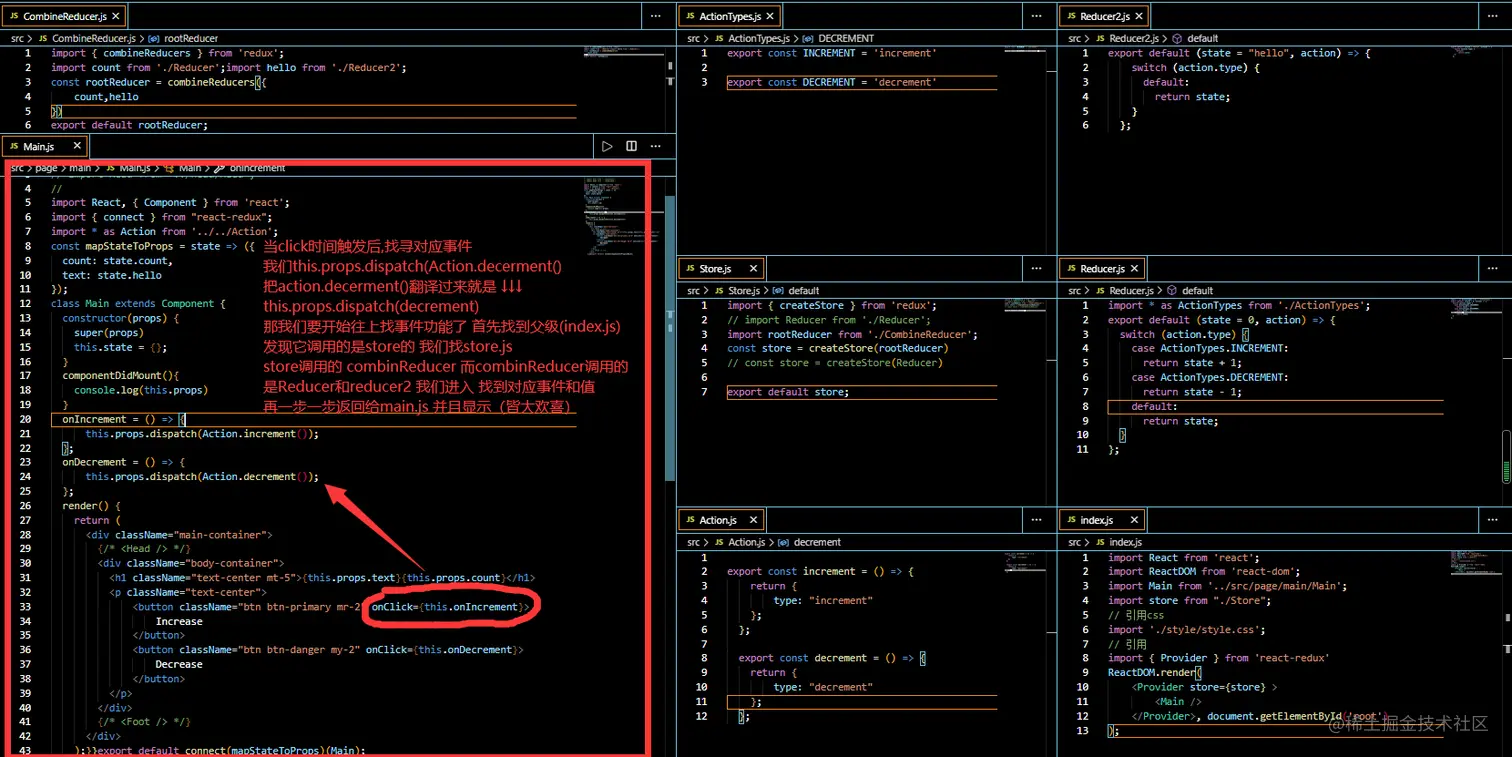Click the 'Decrease' text line in Main.js
Image resolution: width=1512 pixels, height=757 pixels.
pos(179,664)
